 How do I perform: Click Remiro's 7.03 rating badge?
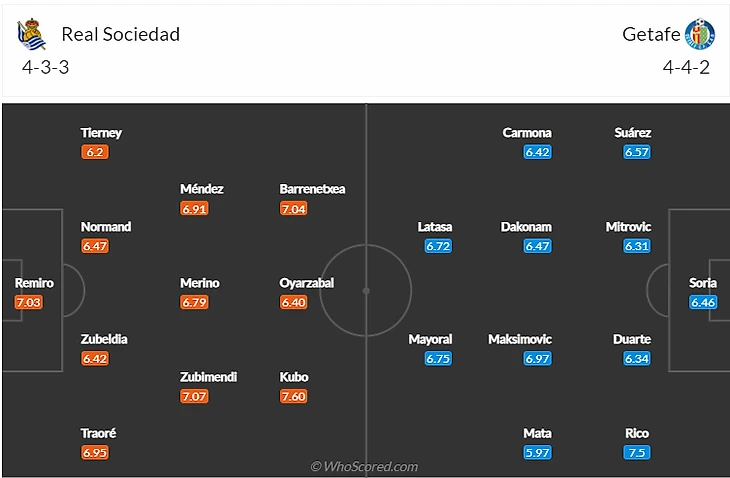[x=29, y=302]
